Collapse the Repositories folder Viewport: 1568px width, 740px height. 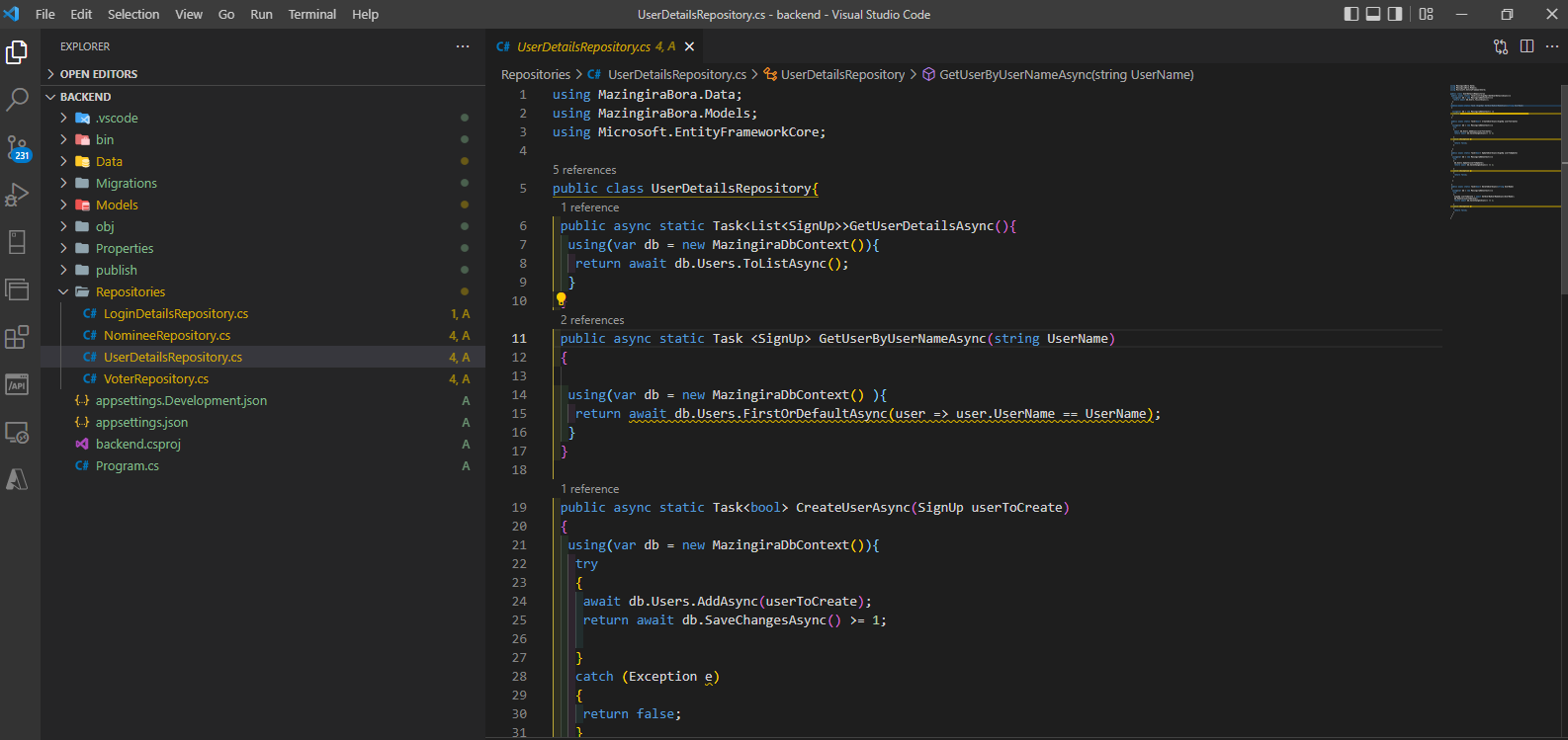pyautogui.click(x=130, y=291)
